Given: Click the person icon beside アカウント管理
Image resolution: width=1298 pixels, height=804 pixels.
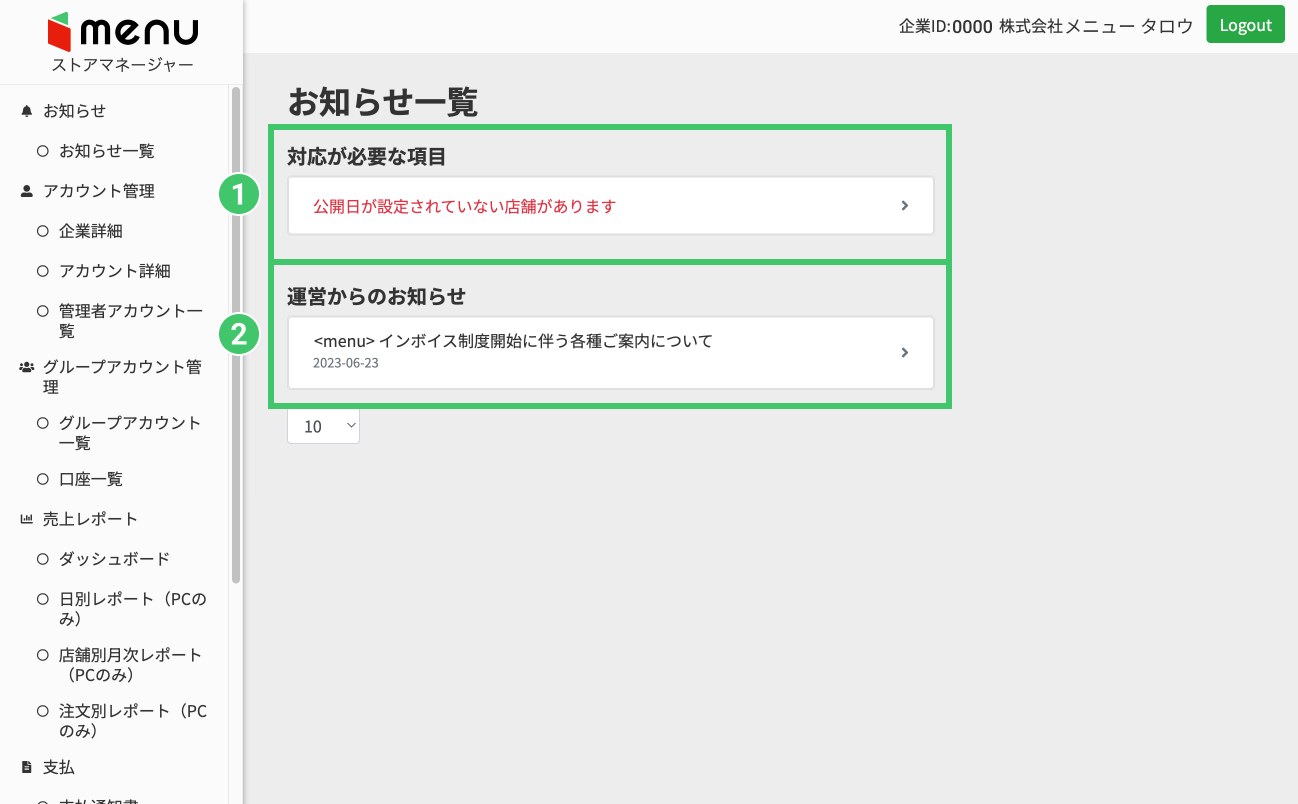Looking at the screenshot, I should tap(27, 191).
